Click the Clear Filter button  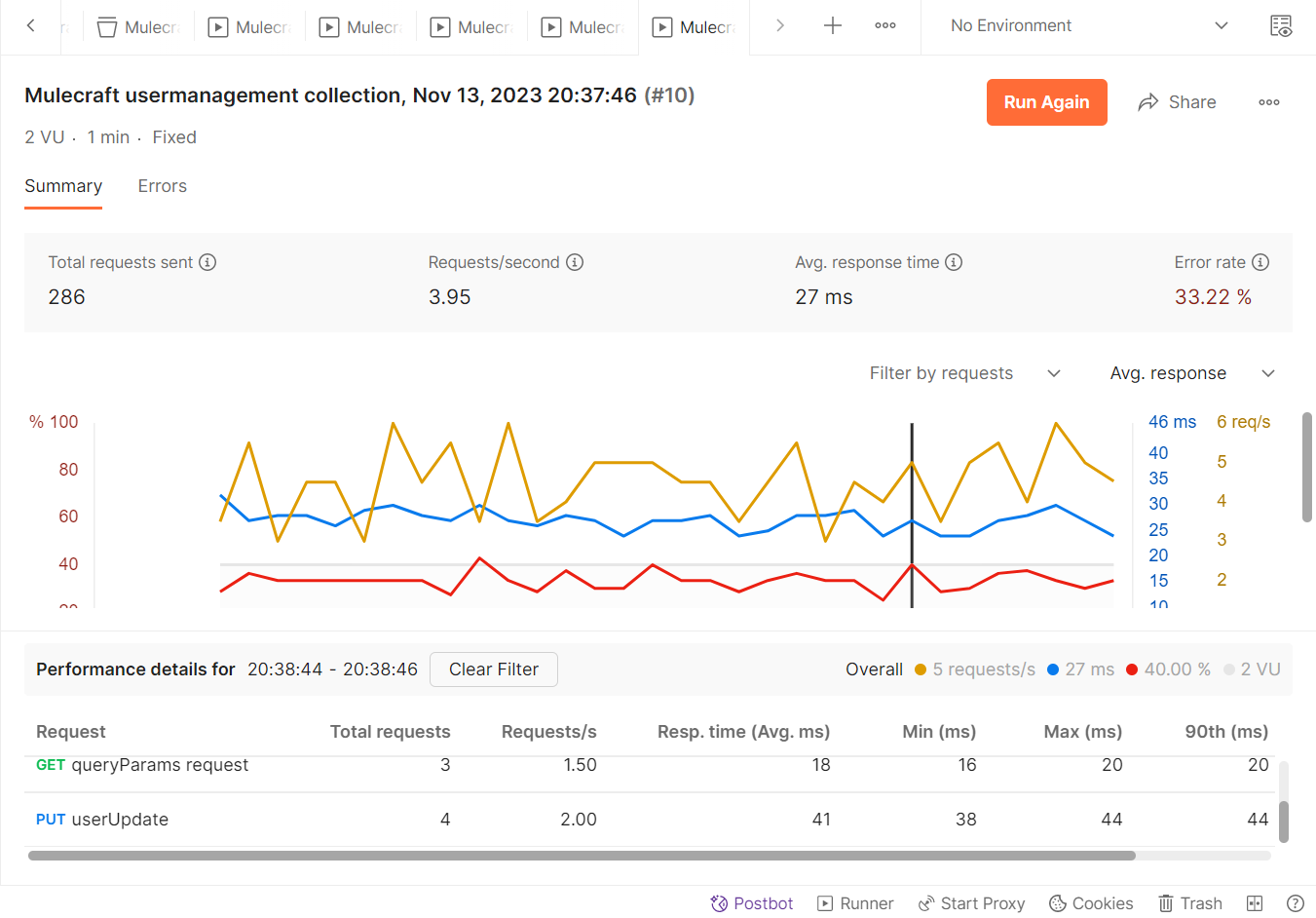coord(493,669)
